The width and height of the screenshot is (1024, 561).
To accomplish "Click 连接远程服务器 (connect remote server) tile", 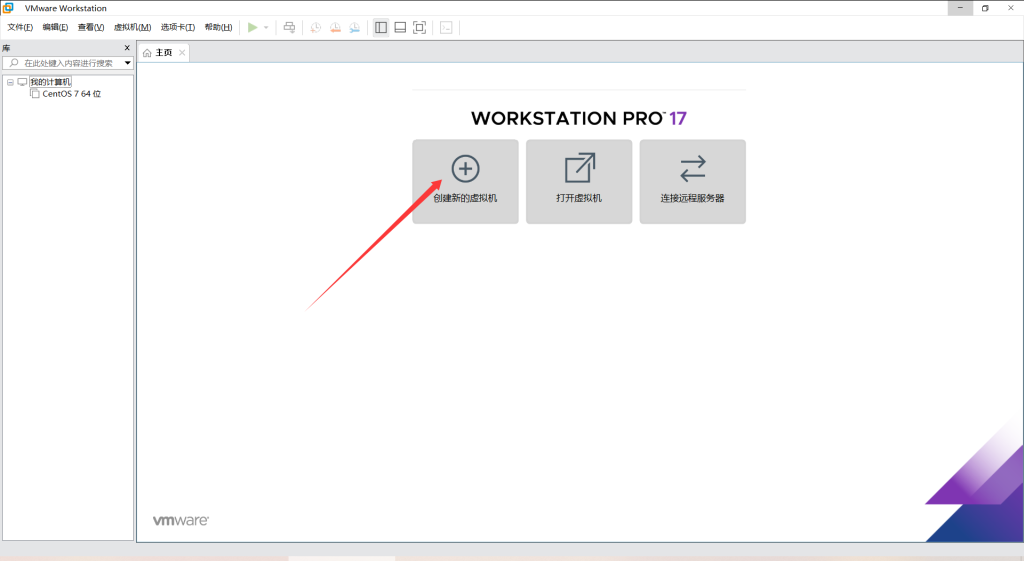I will (x=692, y=181).
